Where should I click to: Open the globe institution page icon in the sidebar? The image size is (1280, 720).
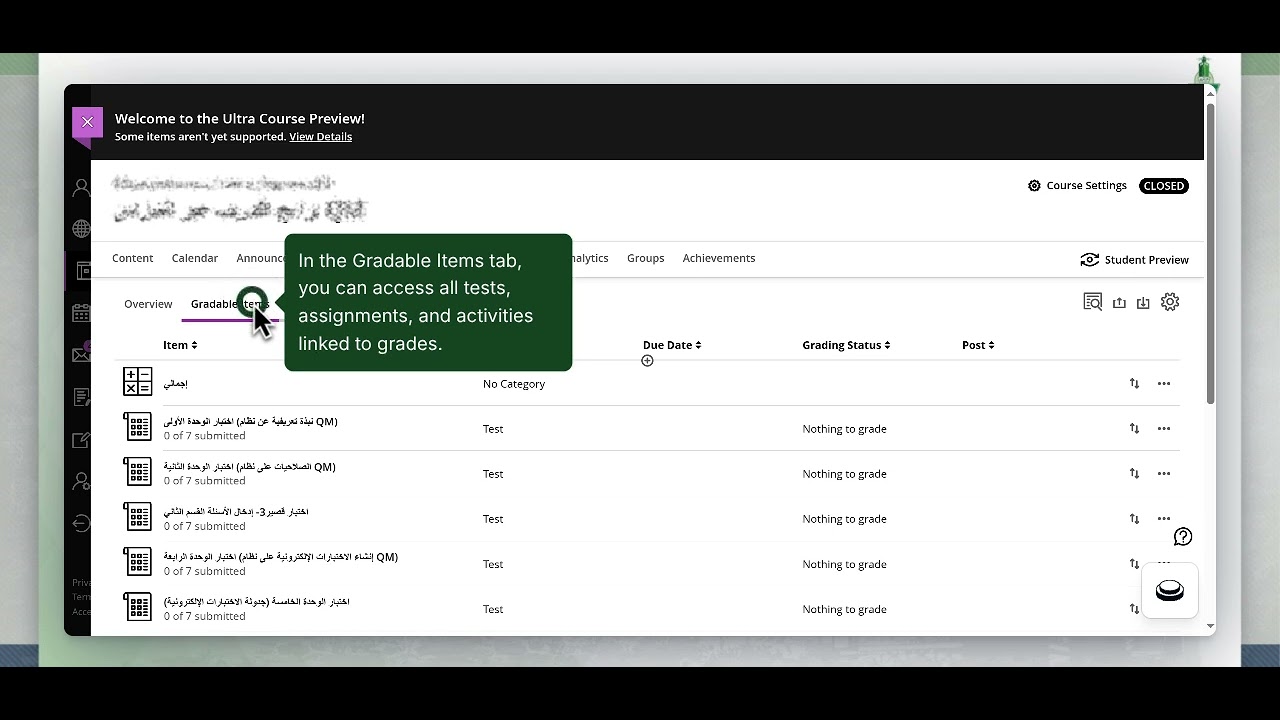(81, 229)
